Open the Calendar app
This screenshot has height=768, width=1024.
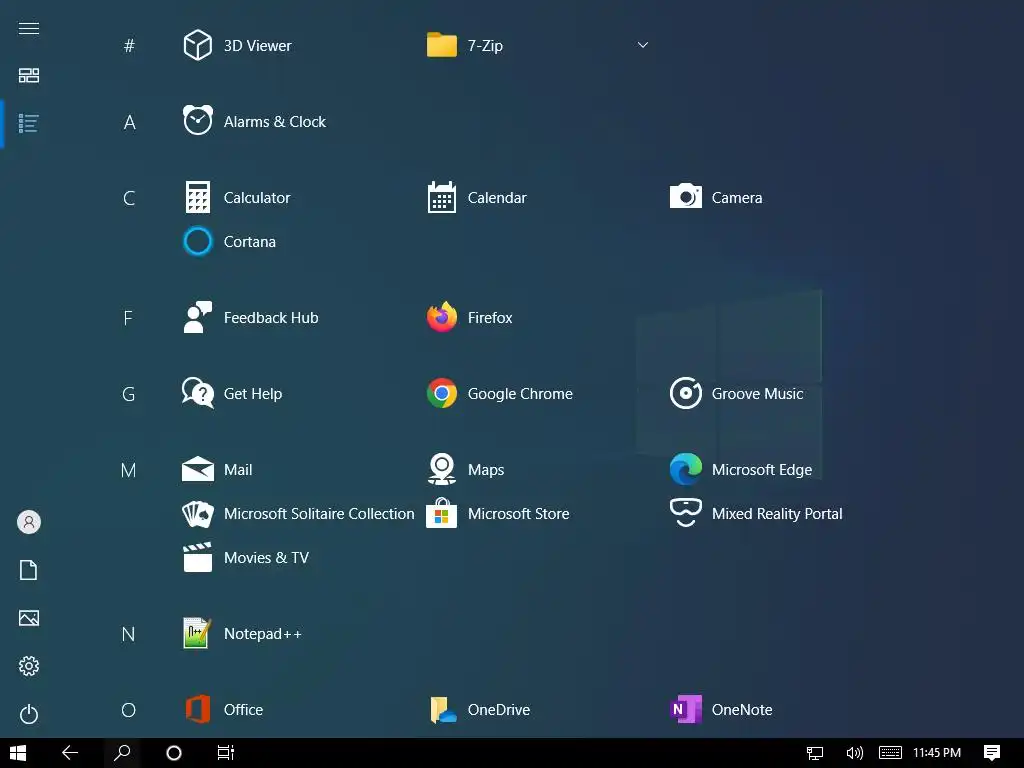(x=477, y=198)
